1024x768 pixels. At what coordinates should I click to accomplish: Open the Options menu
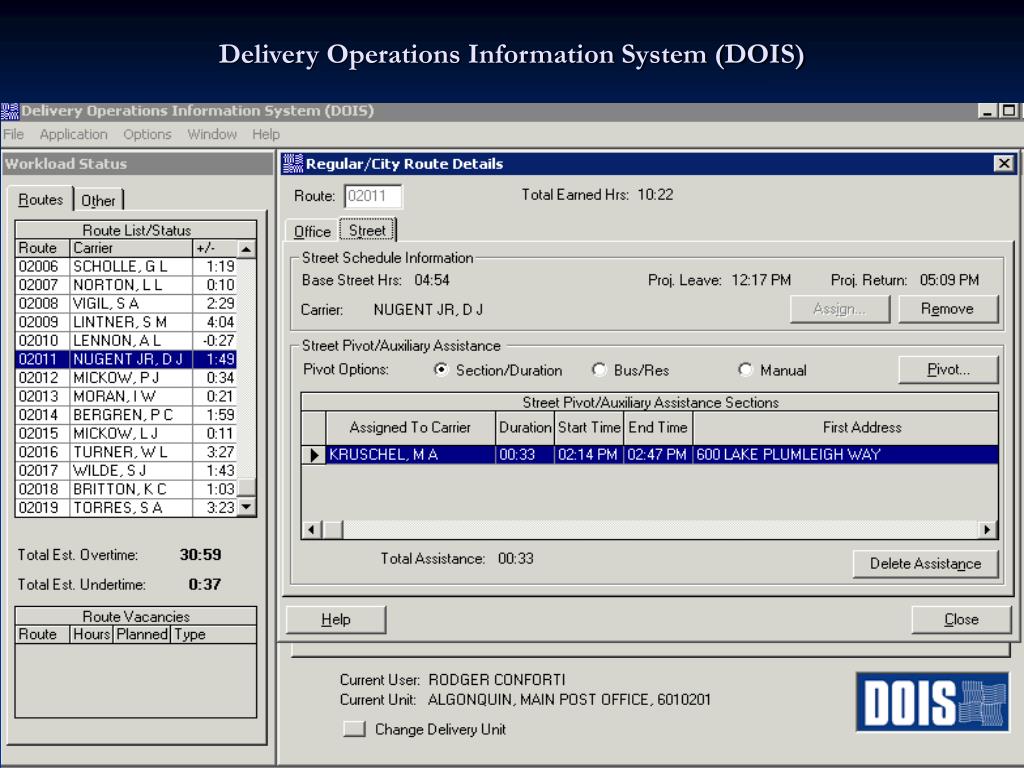[147, 135]
